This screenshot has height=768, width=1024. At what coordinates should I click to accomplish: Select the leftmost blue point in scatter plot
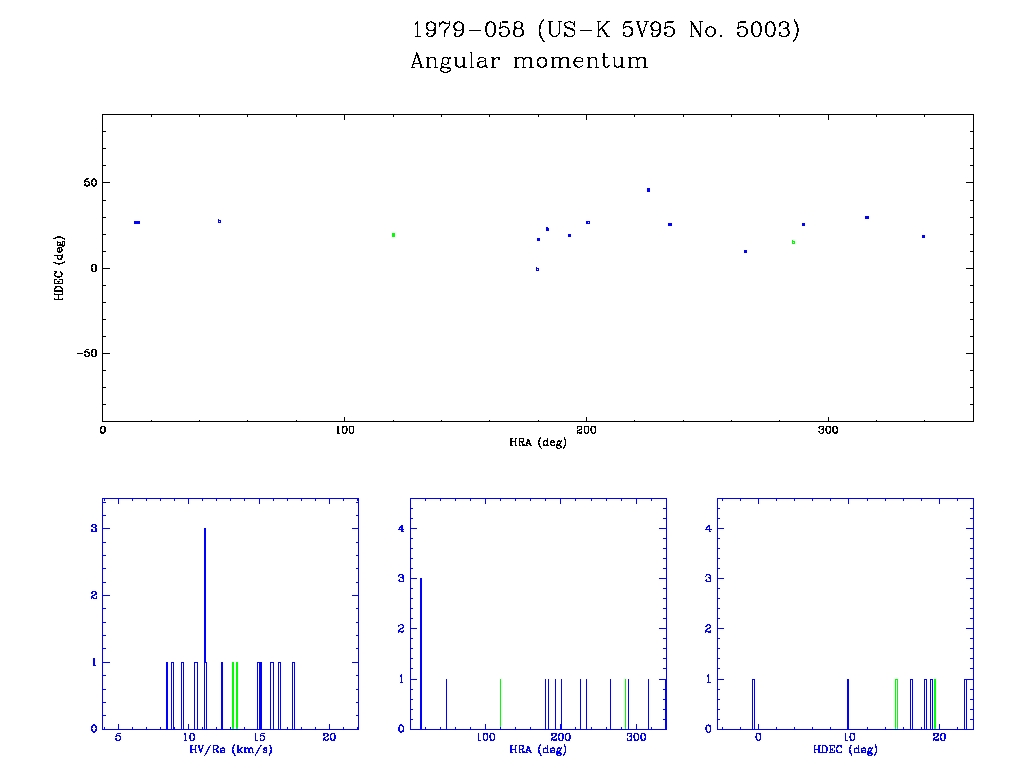(x=137, y=222)
